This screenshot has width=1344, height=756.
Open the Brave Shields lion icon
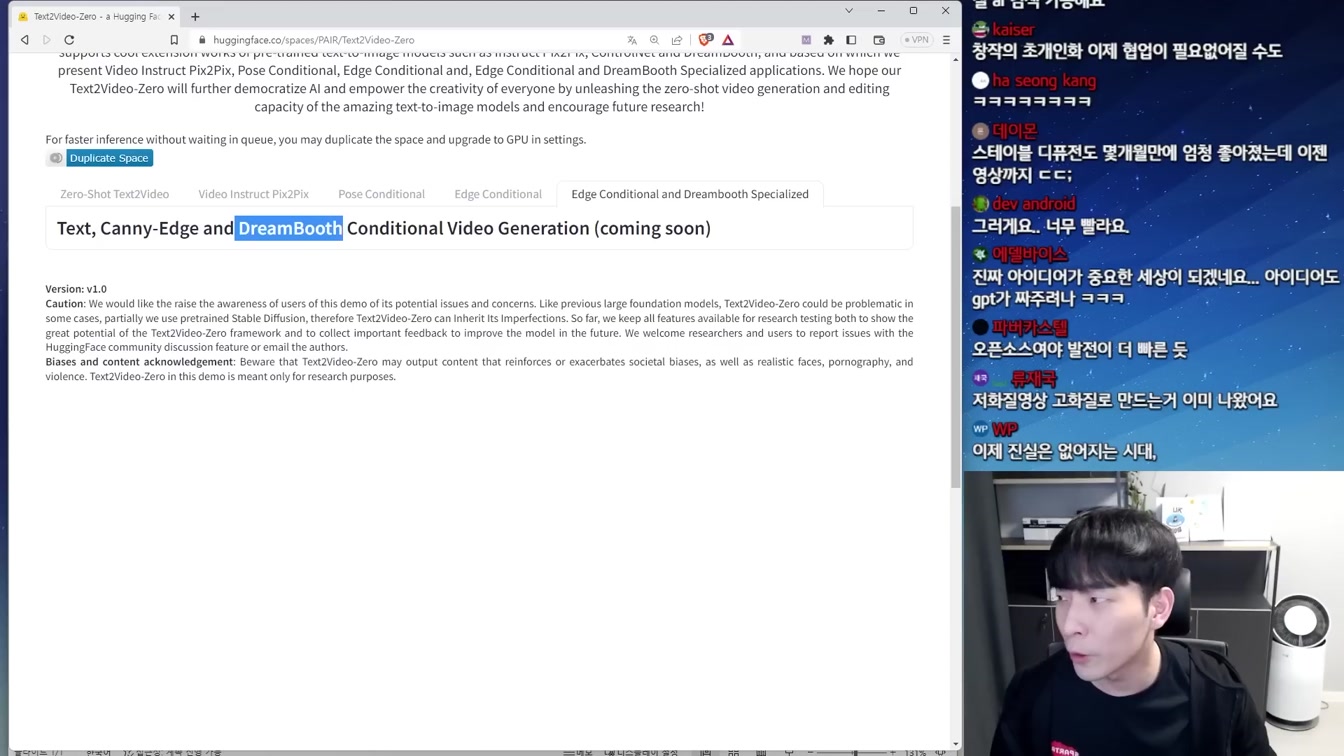click(706, 40)
